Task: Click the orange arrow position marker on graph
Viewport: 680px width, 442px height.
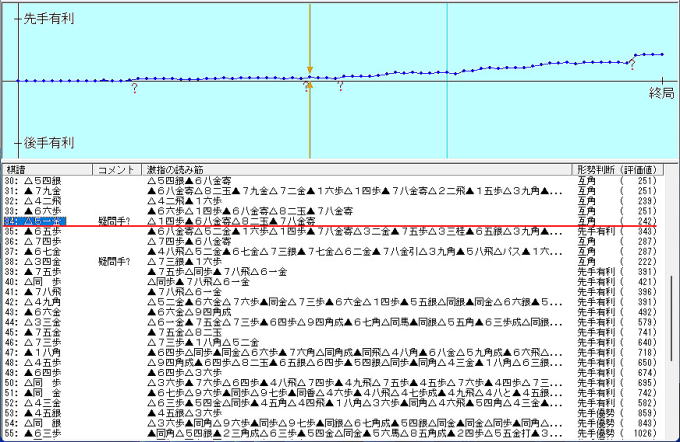Action: pyautogui.click(x=309, y=72)
